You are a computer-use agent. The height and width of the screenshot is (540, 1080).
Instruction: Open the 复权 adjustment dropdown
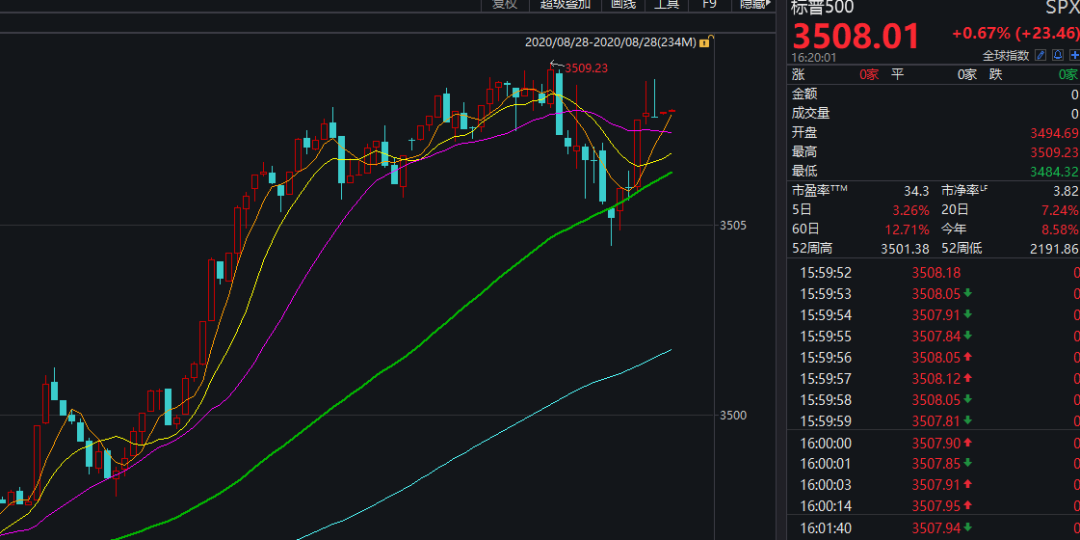(505, 4)
